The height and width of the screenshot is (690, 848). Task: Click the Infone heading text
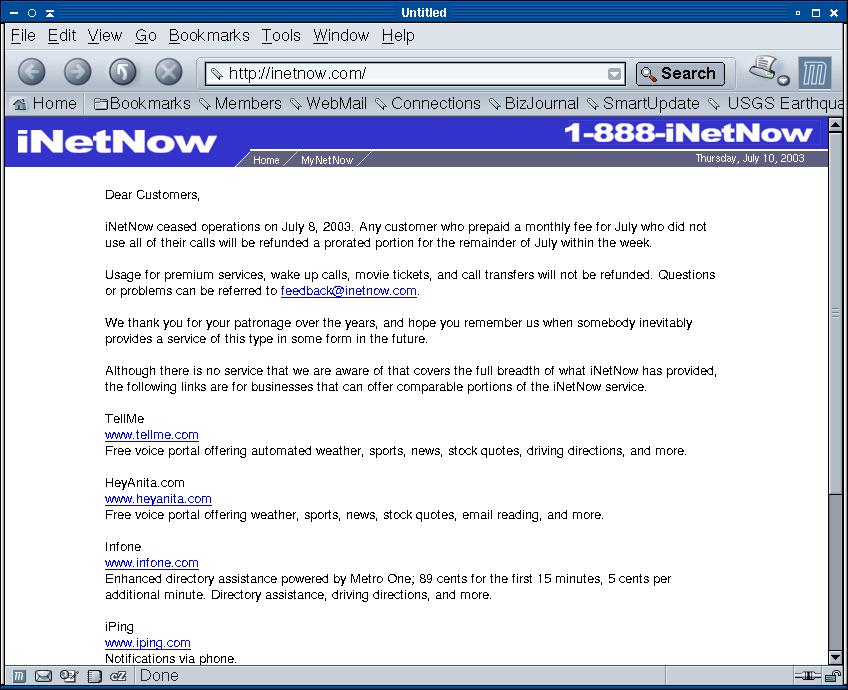123,547
